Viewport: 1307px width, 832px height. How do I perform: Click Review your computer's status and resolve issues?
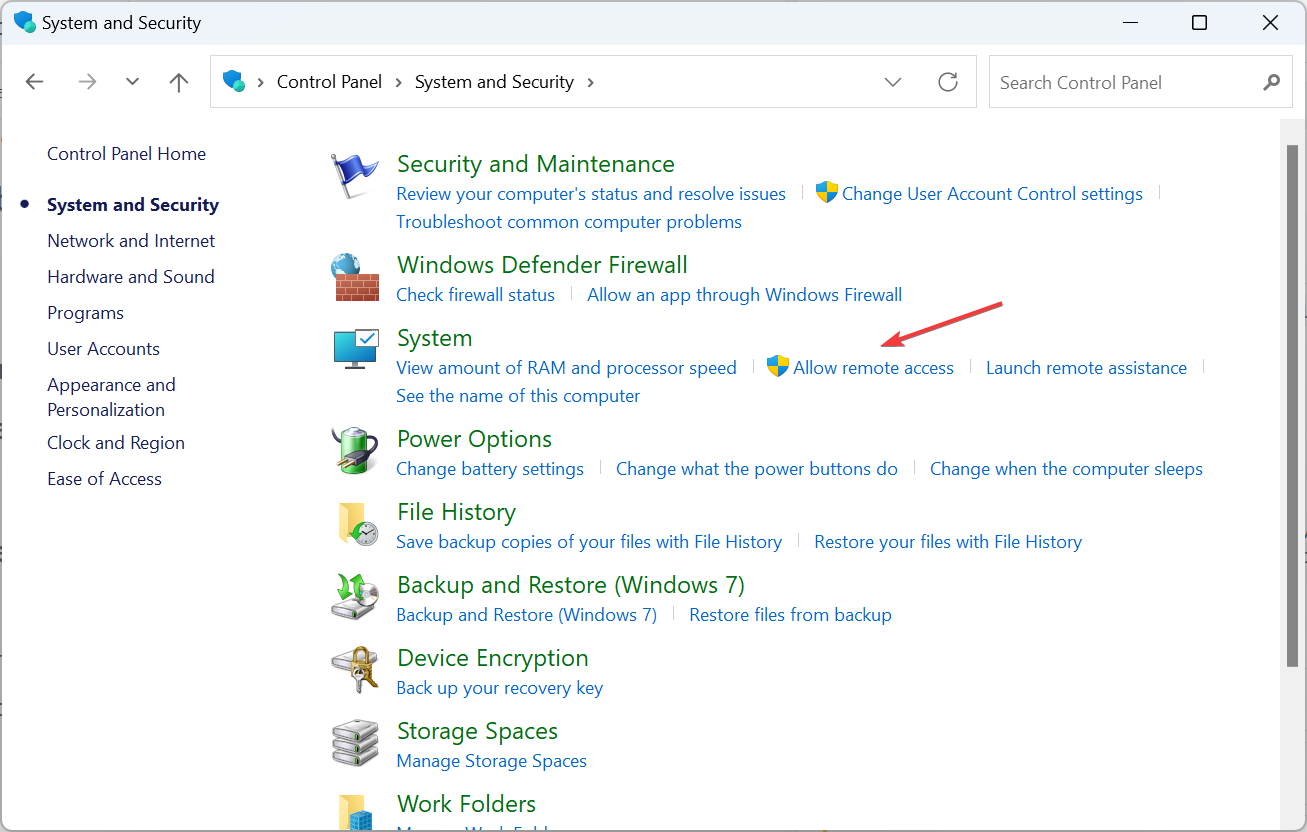click(x=591, y=194)
